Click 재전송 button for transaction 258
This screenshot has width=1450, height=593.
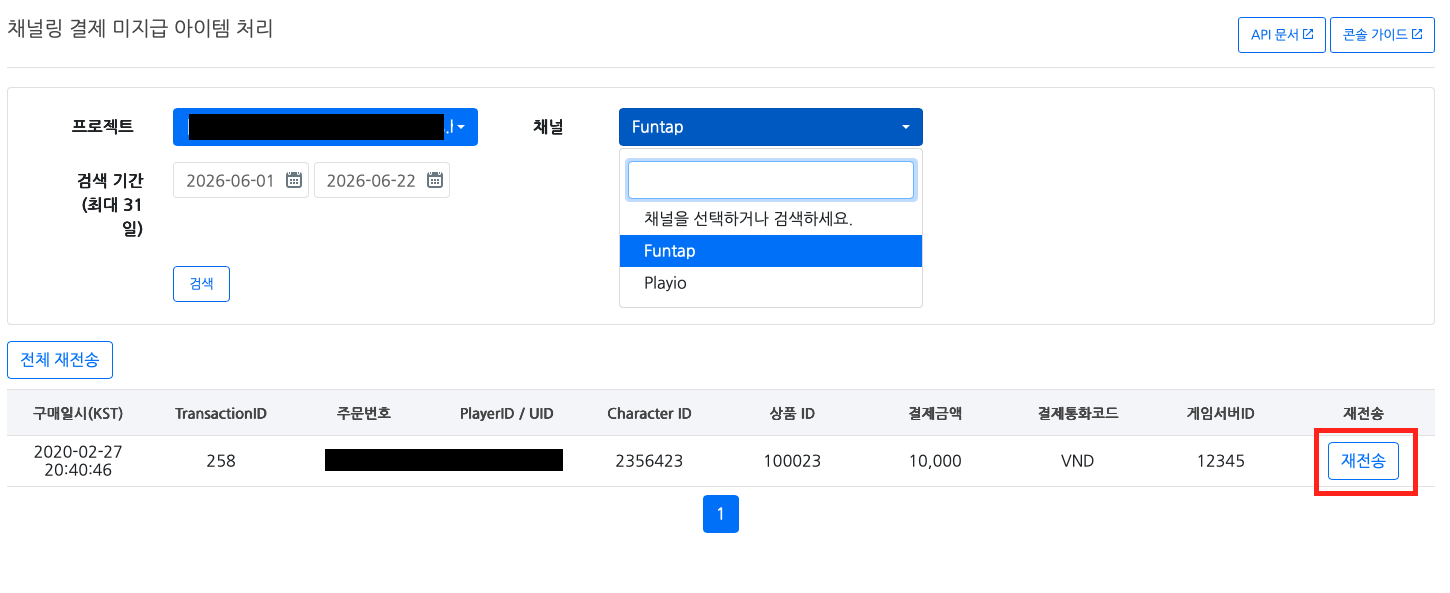1363,461
